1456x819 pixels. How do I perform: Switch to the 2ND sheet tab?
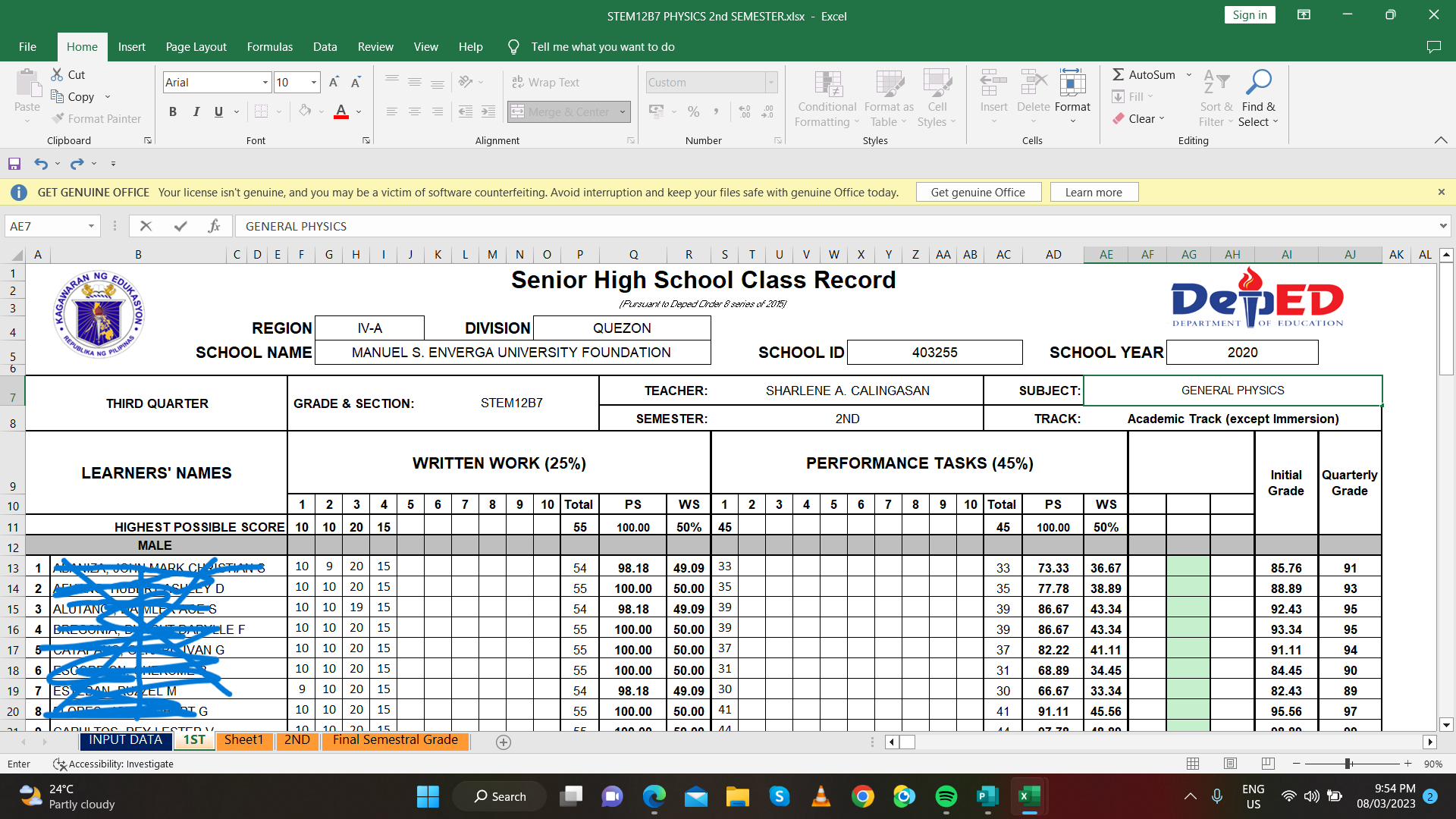[x=297, y=740]
